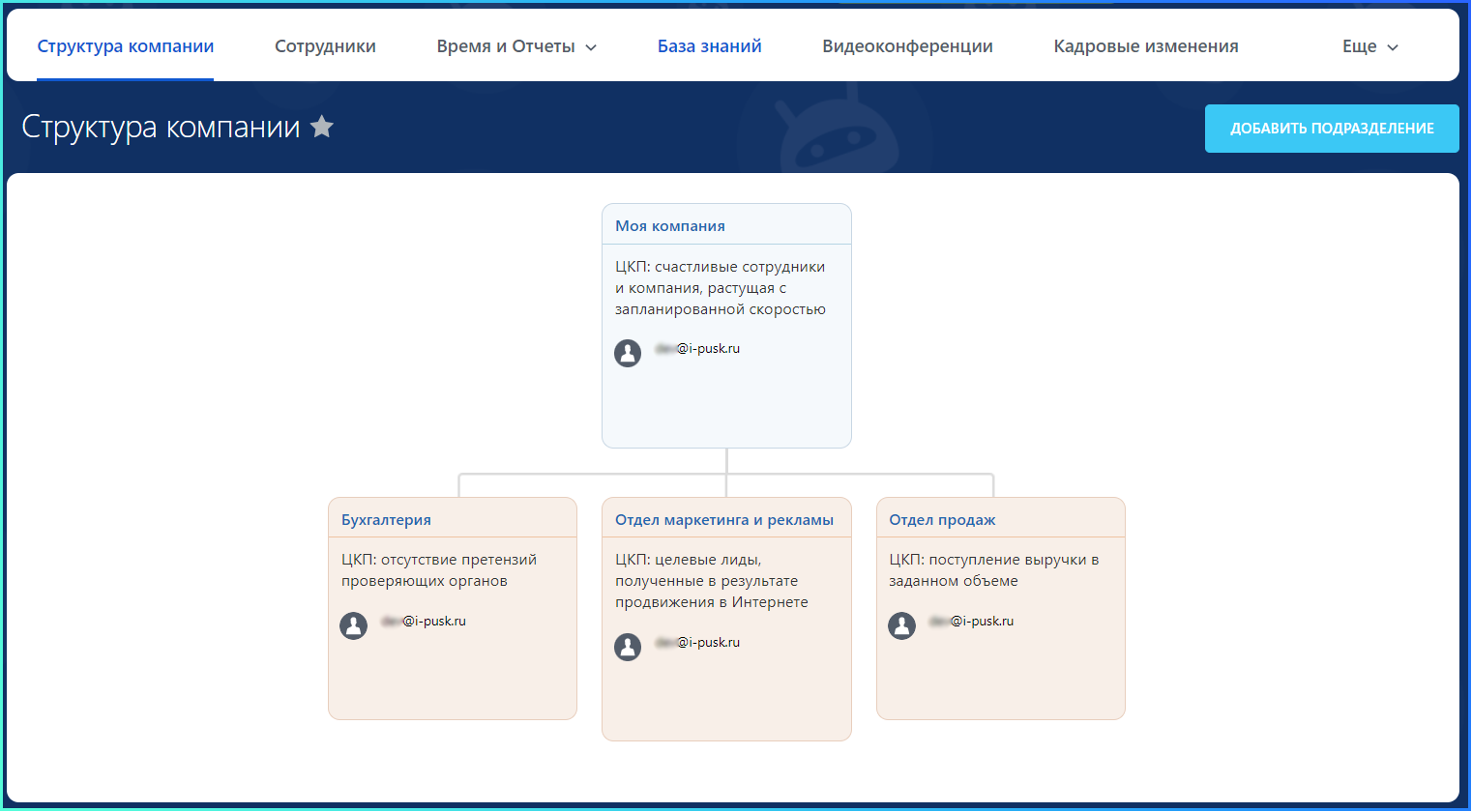
Task: Click user avatar in Моя компания card
Action: 628,353
